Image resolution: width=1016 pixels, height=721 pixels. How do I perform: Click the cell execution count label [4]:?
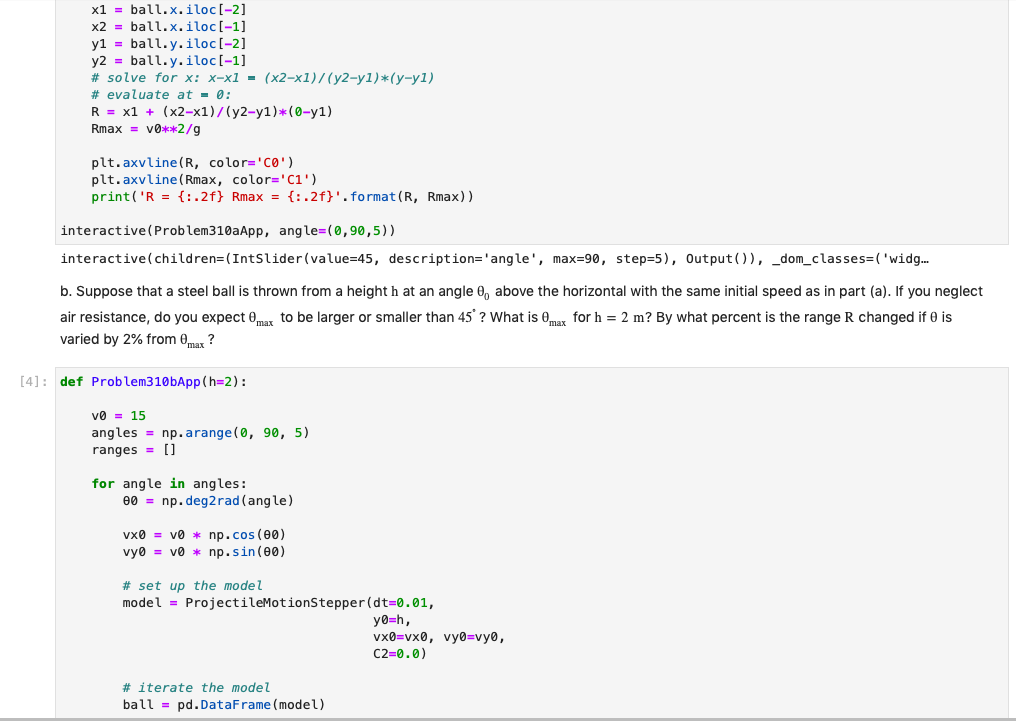click(x=30, y=381)
